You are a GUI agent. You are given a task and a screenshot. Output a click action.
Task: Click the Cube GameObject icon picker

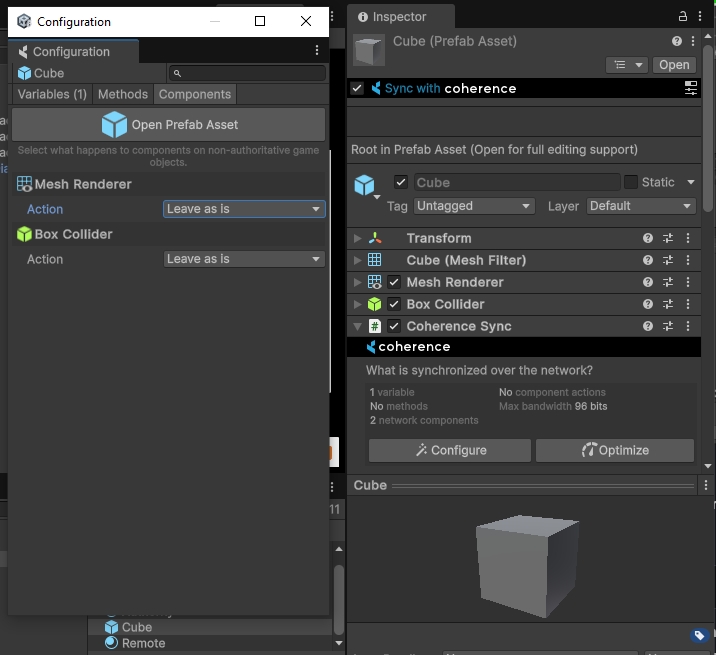coord(366,185)
